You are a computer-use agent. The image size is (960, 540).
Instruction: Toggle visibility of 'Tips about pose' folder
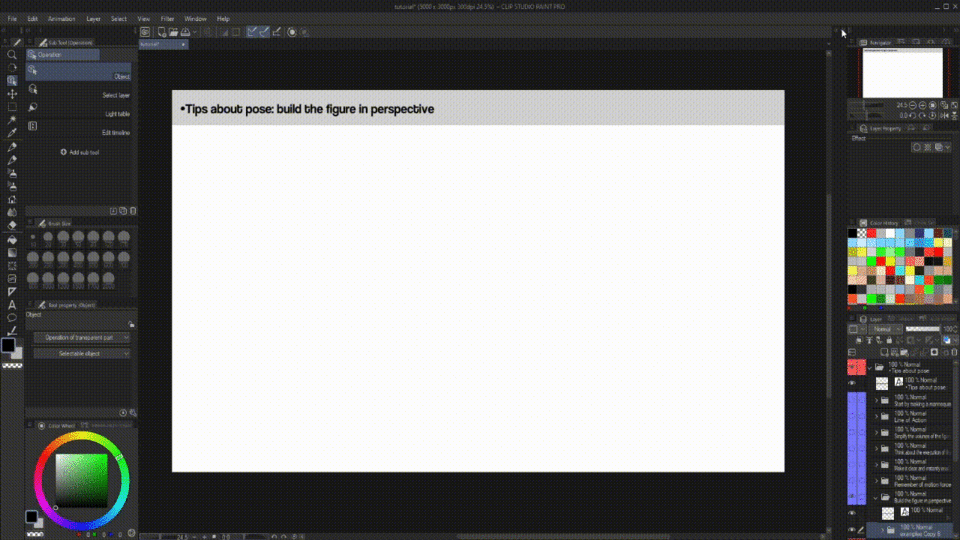point(852,367)
